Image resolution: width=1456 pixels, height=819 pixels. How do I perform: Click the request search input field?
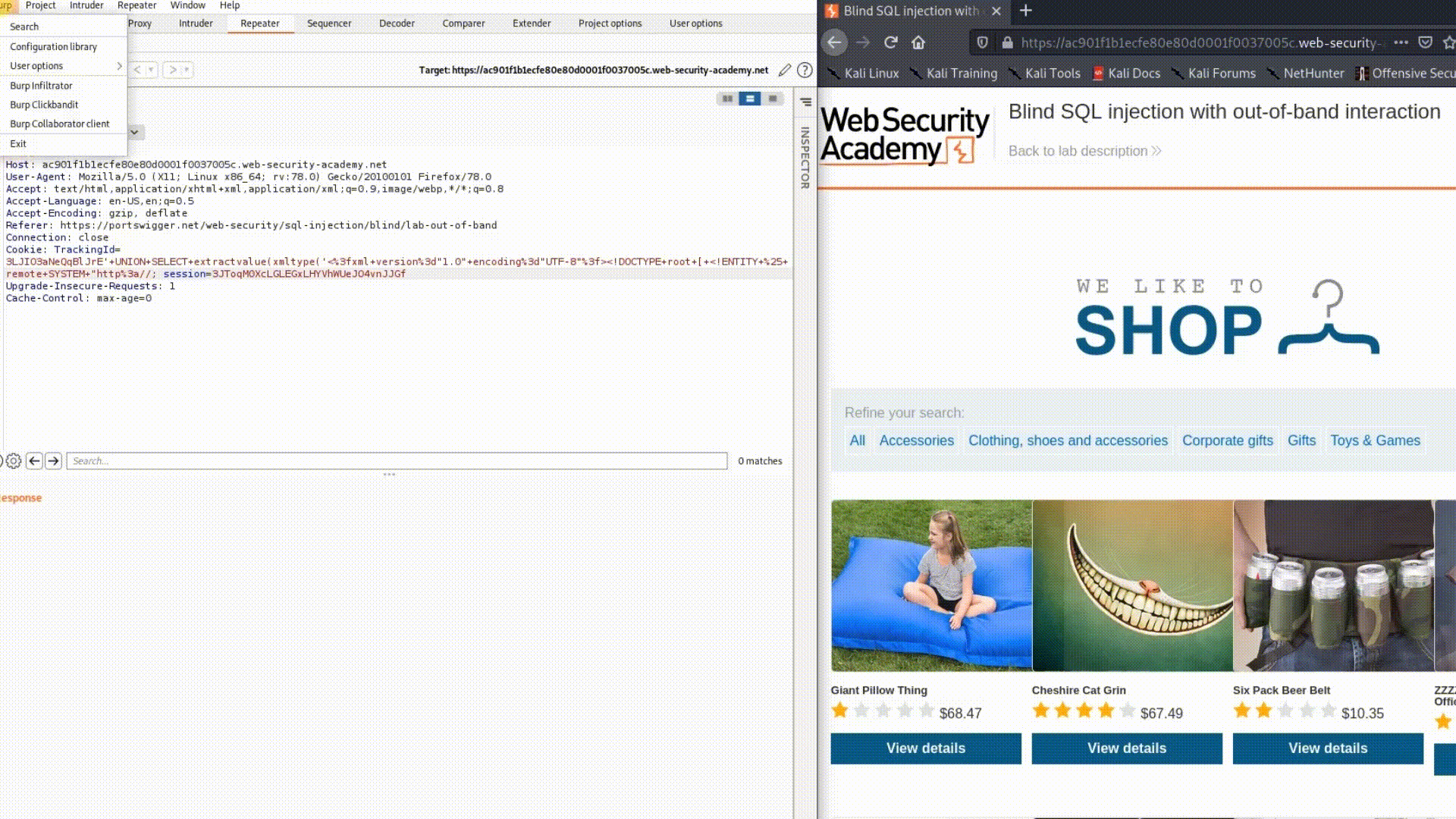(397, 461)
